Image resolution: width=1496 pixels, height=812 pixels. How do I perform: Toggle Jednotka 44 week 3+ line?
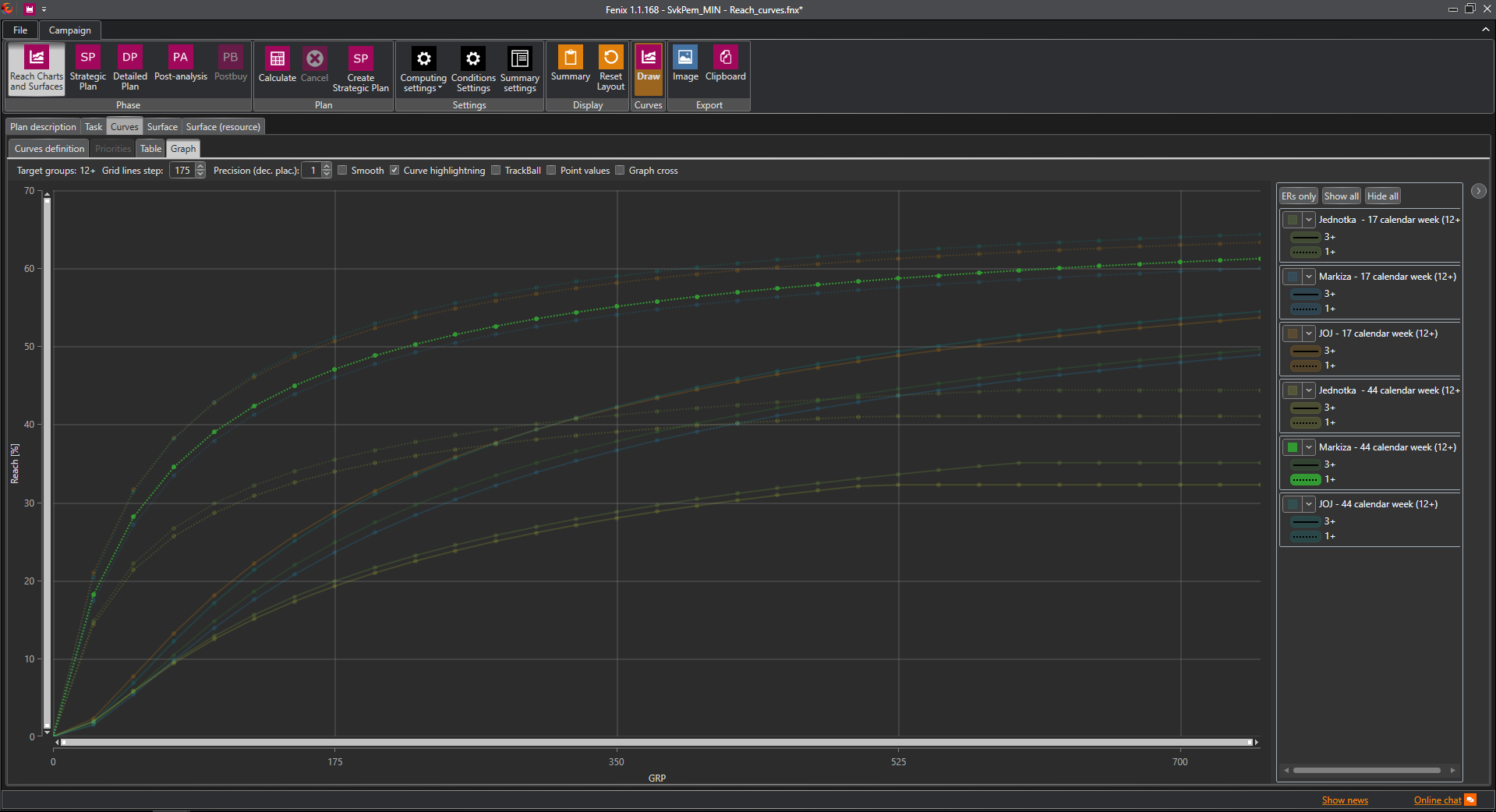click(1306, 408)
